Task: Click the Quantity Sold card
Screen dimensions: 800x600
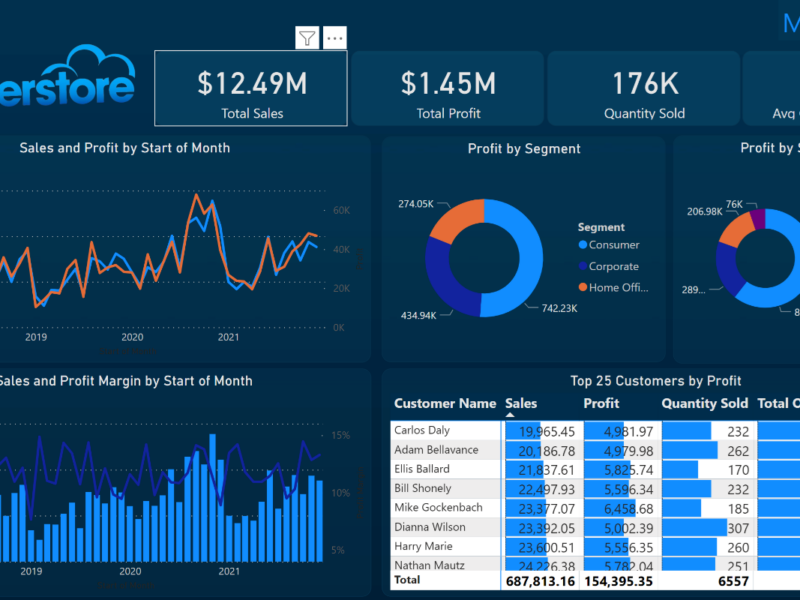Action: (644, 89)
